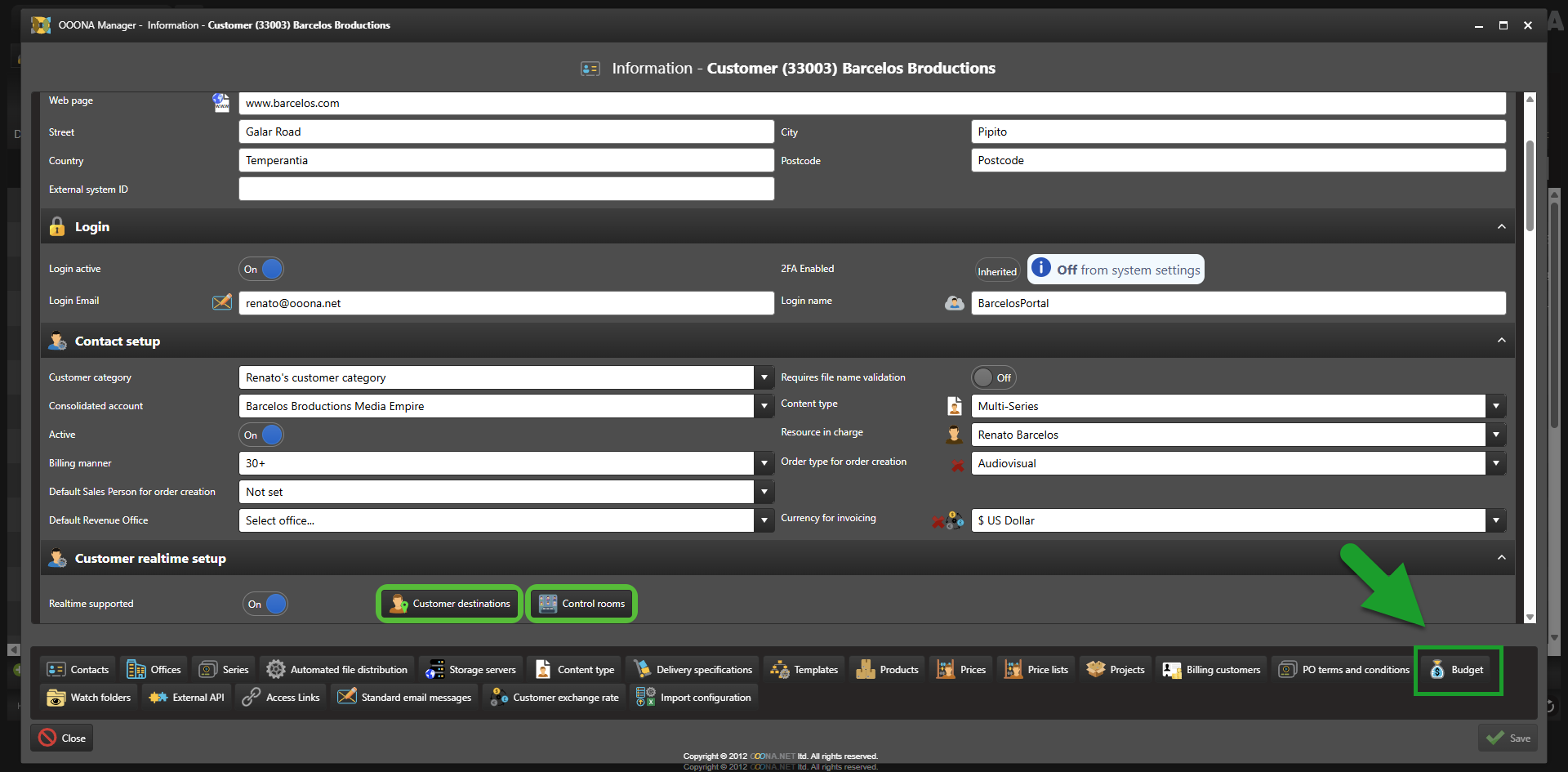The height and width of the screenshot is (772, 1568).
Task: Switch to the Price lists tab
Action: pyautogui.click(x=1036, y=670)
